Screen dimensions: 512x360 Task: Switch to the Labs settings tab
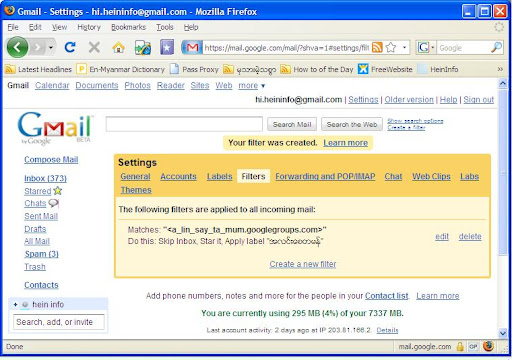point(469,176)
